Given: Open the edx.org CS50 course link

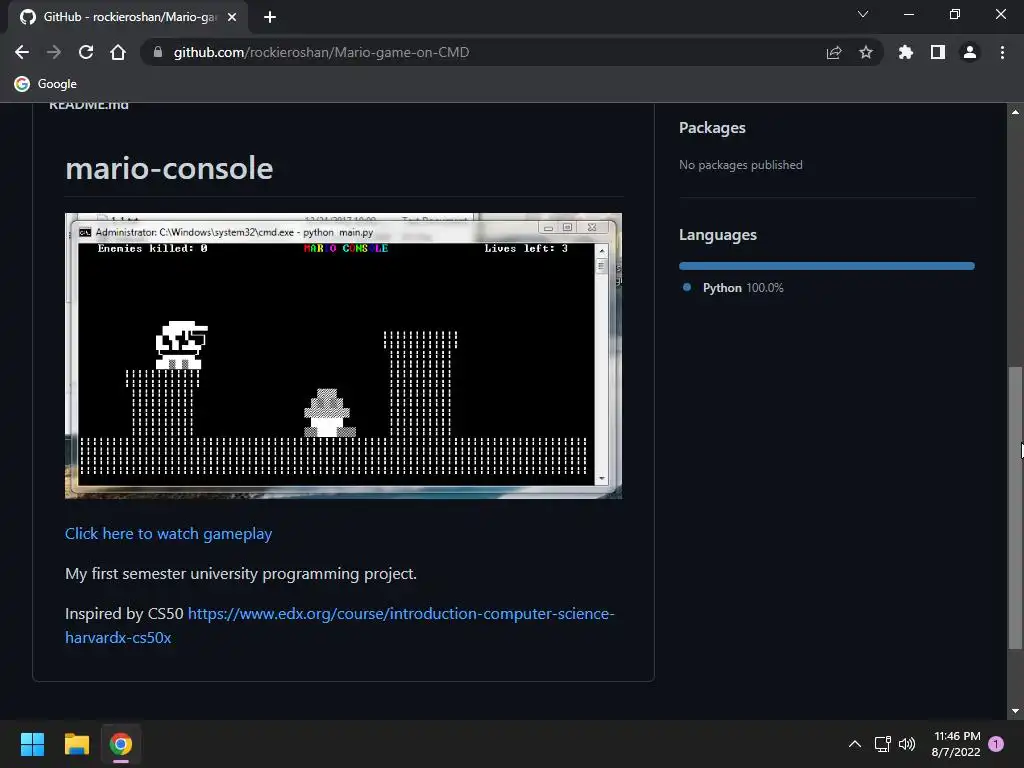Looking at the screenshot, I should tap(340, 625).
